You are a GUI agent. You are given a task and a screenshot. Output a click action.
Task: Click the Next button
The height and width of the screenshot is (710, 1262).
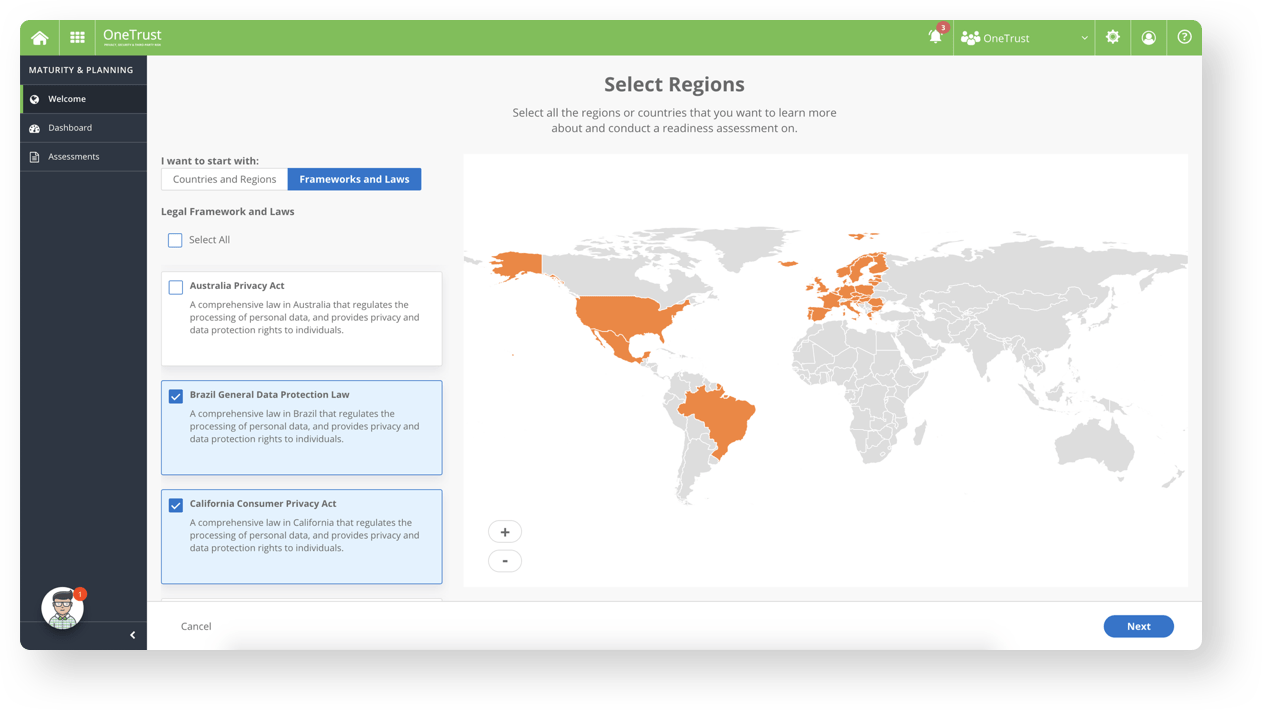1138,626
